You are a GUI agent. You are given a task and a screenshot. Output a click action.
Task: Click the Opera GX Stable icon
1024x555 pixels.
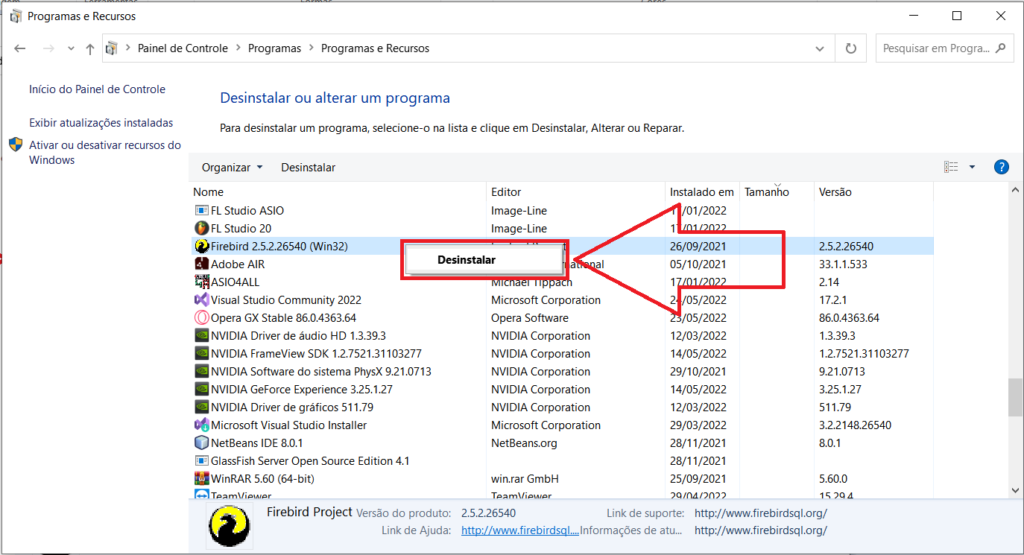pyautogui.click(x=201, y=318)
